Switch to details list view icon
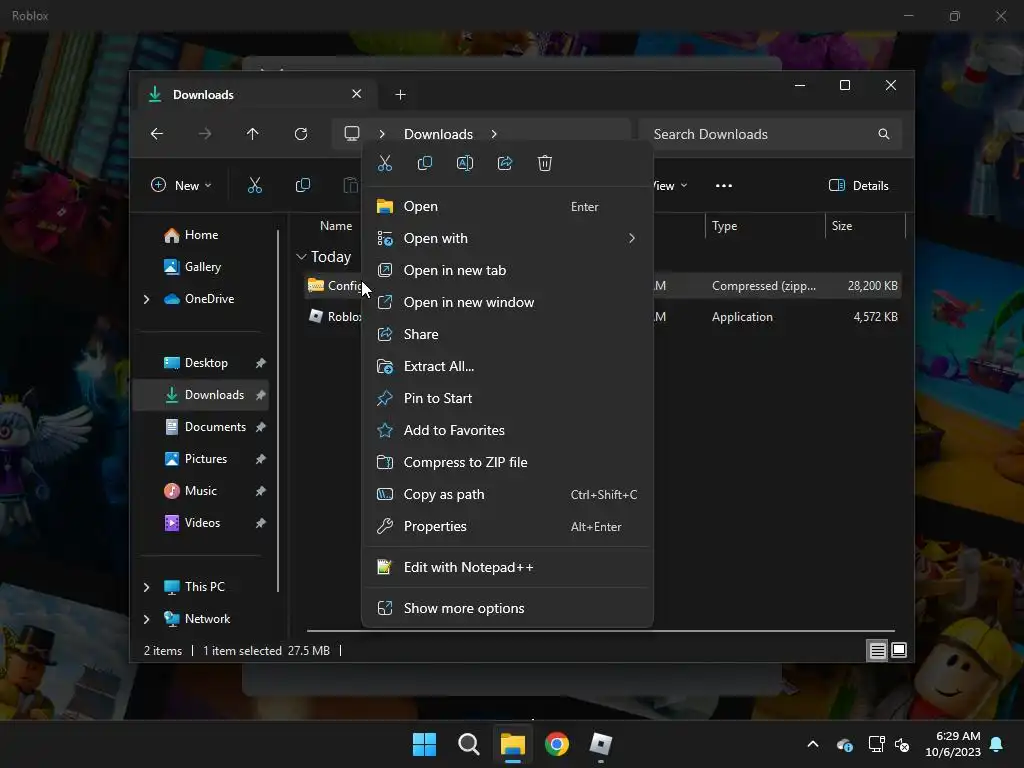The image size is (1024, 768). [x=877, y=650]
